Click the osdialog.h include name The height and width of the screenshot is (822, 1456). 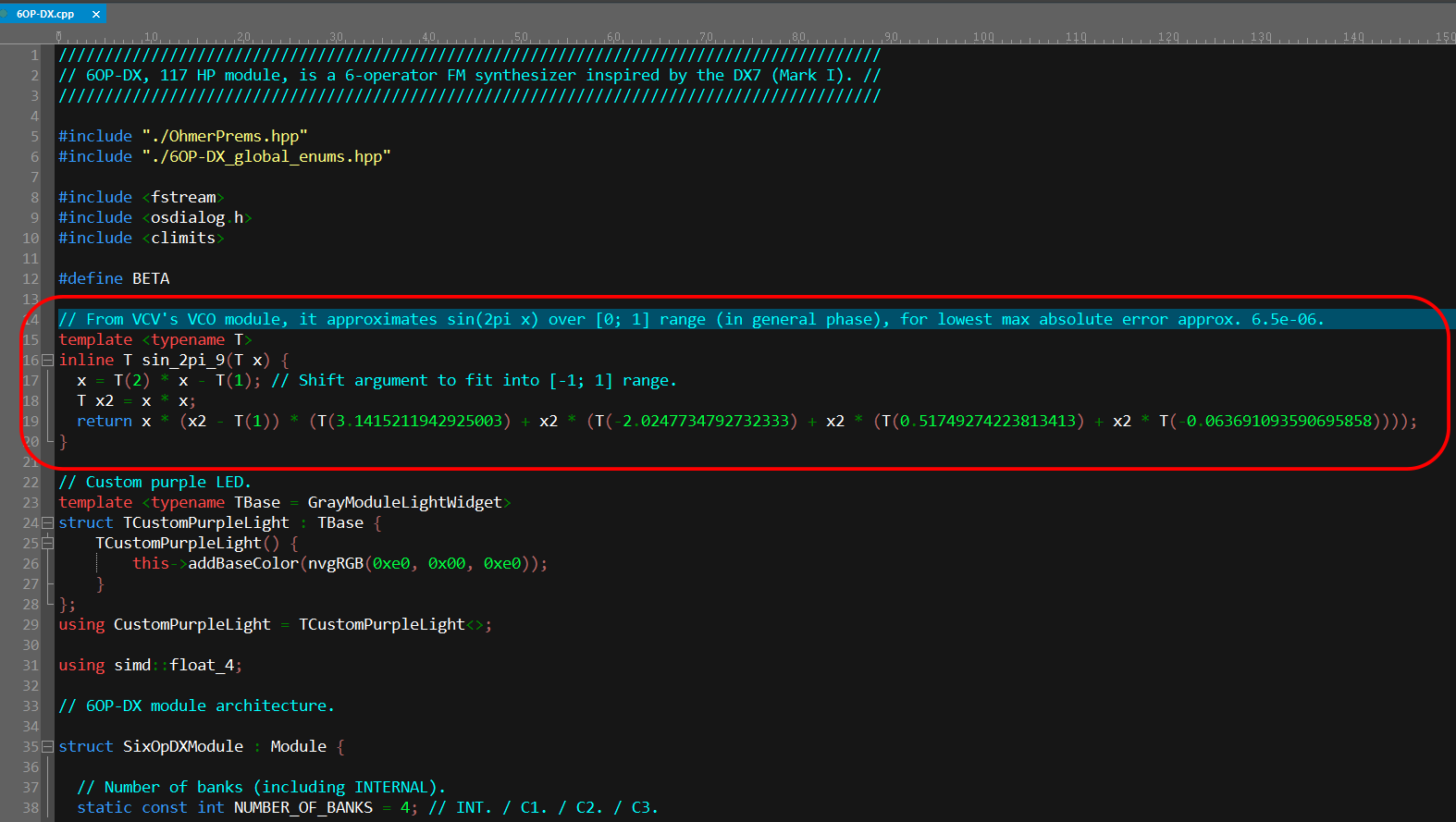point(196,218)
